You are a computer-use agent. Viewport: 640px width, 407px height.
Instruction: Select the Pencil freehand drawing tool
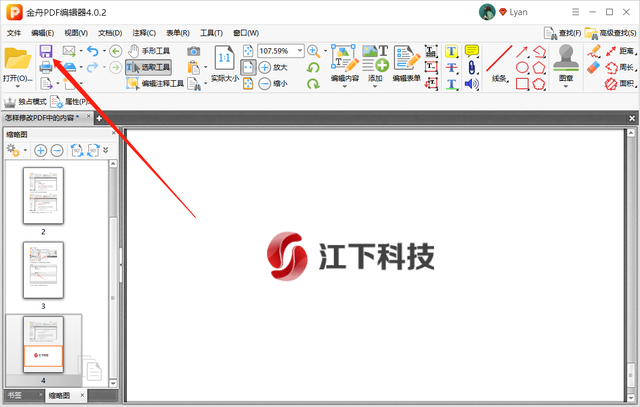click(594, 51)
